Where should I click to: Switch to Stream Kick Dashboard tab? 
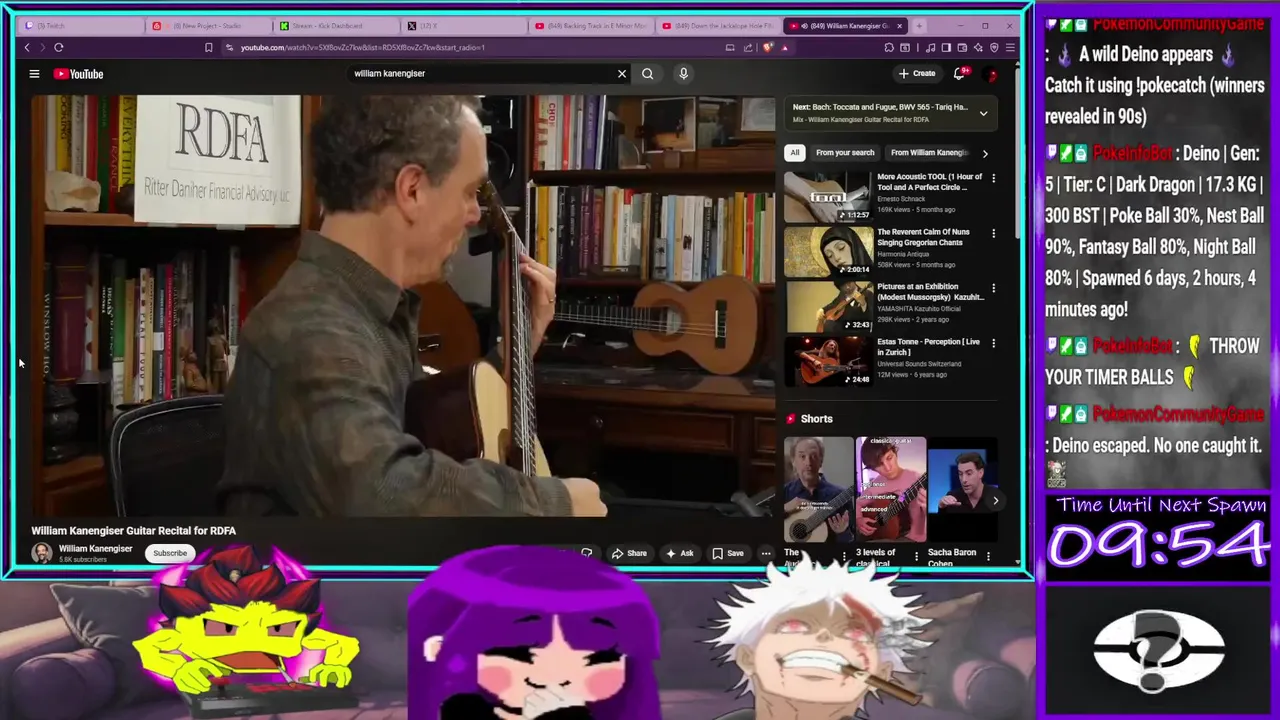336,25
